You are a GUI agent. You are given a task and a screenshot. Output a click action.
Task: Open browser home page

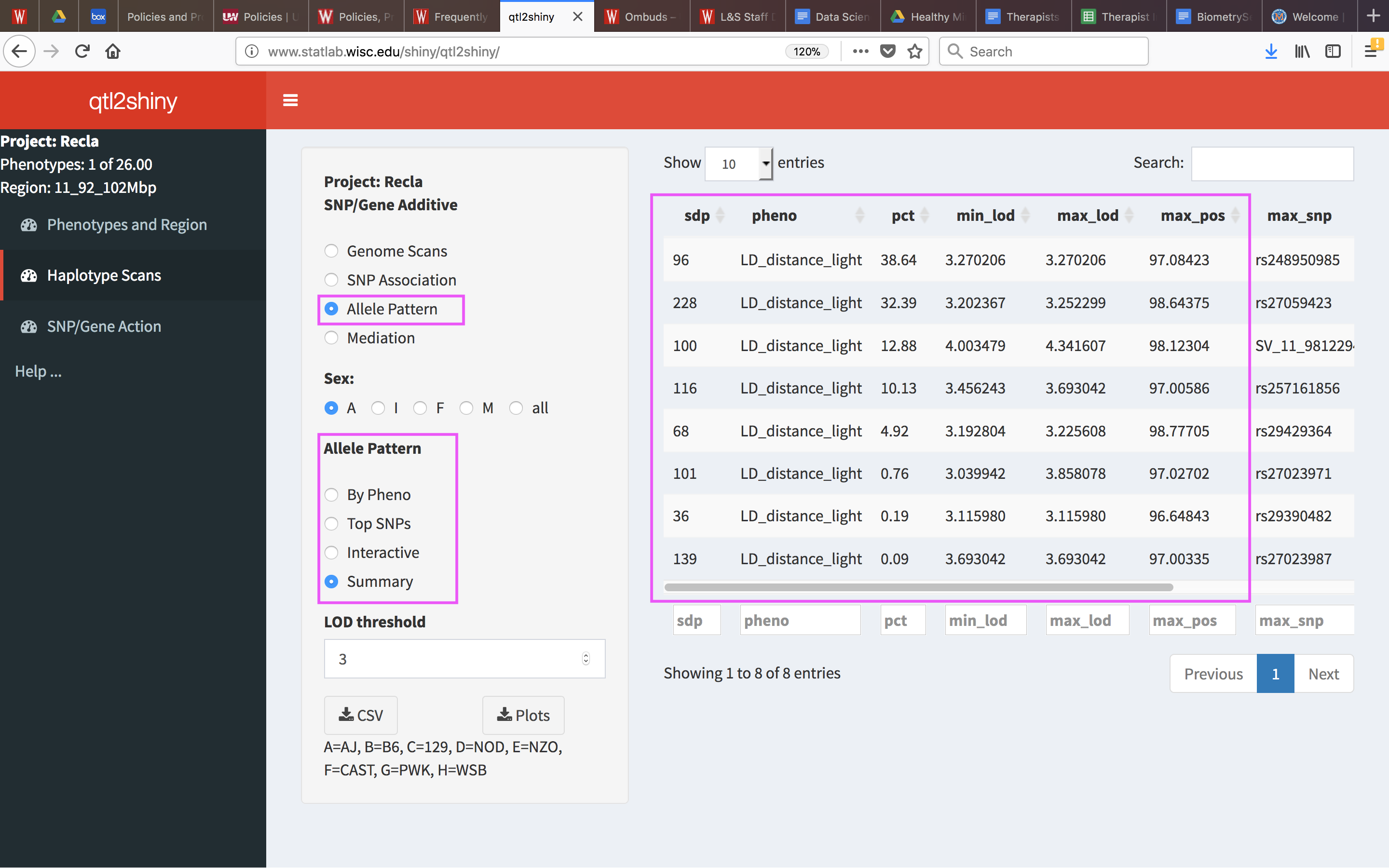[113, 52]
